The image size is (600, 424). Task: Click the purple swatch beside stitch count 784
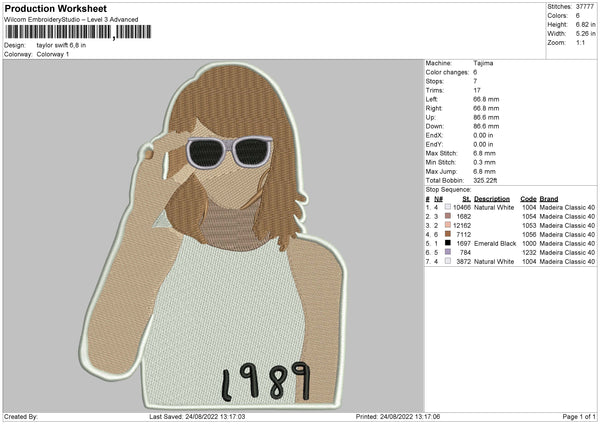point(448,252)
